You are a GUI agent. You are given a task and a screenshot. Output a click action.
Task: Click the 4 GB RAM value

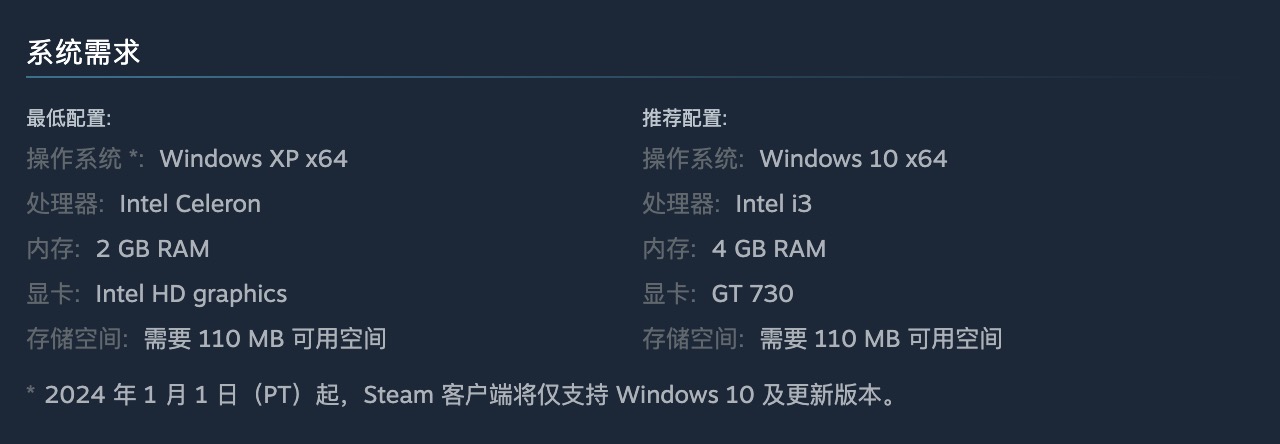coord(769,249)
